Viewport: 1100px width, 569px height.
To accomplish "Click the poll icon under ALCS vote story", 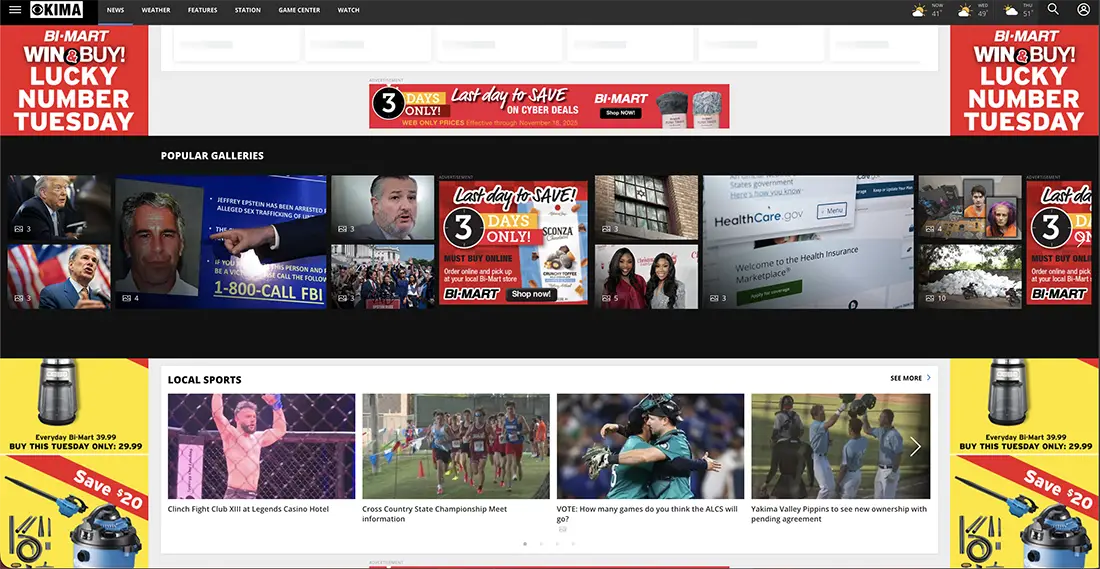I will [x=563, y=529].
